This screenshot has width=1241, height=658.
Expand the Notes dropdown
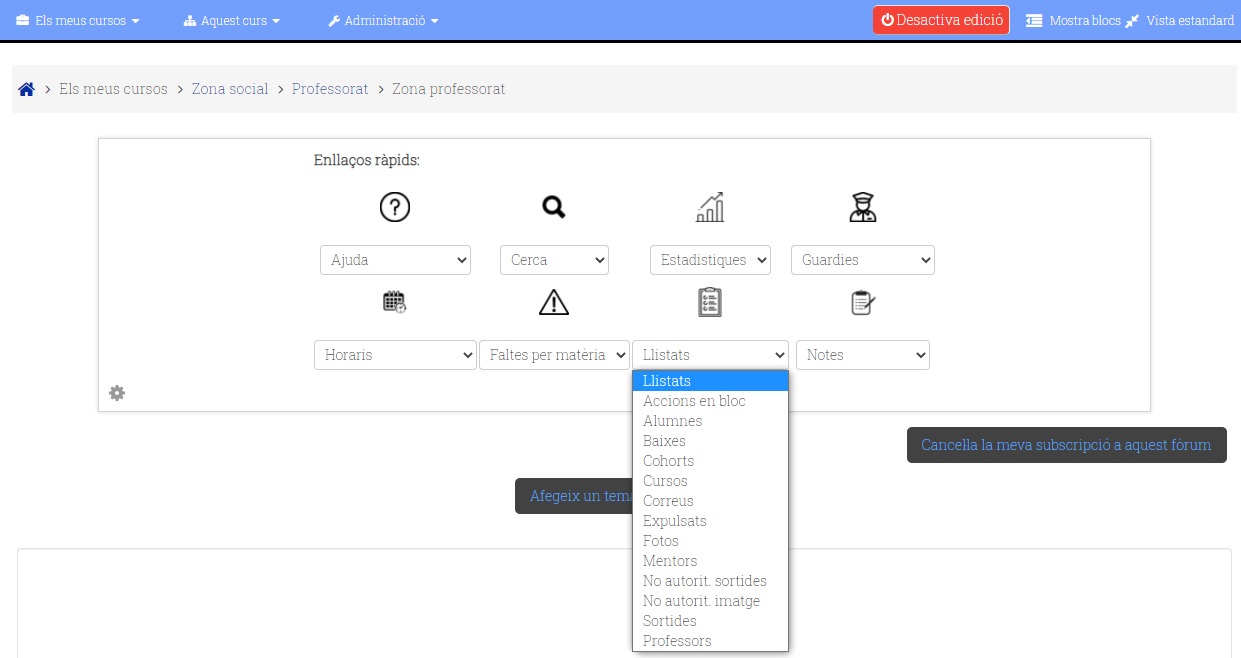863,355
